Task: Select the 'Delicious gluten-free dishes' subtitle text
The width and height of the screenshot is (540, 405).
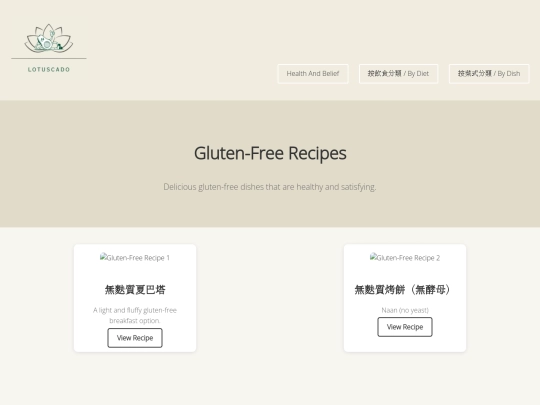Action: point(270,187)
